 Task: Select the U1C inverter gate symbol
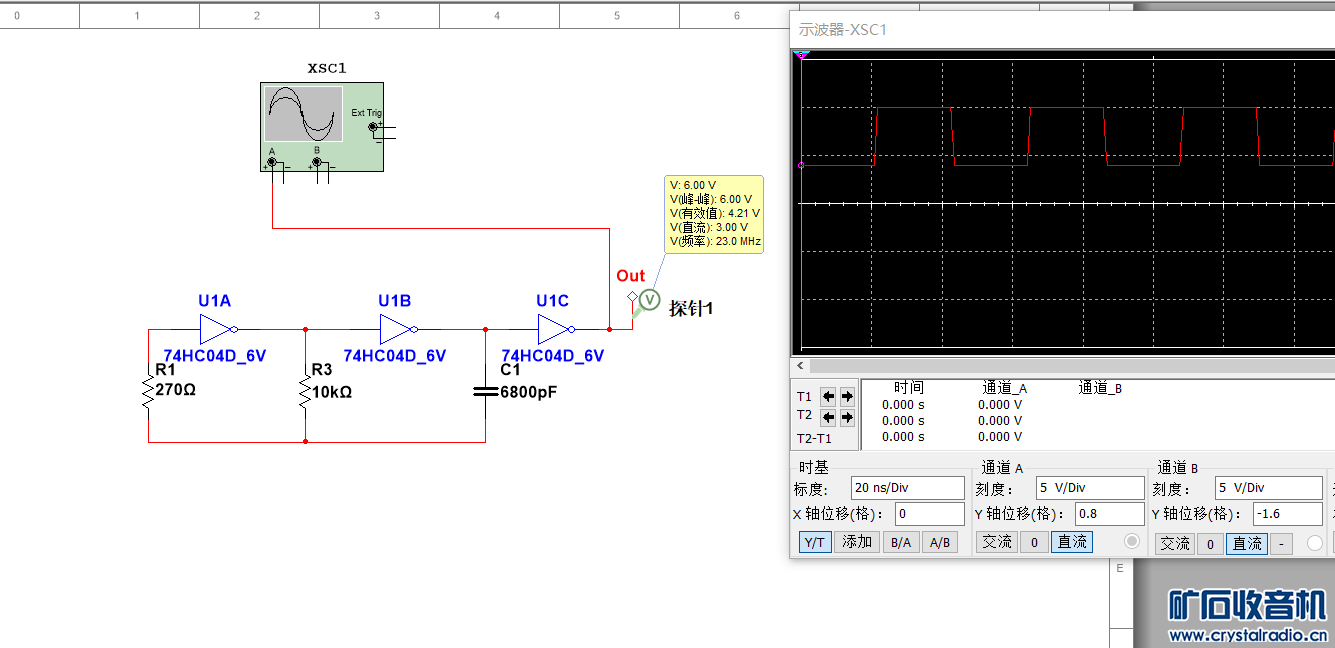coord(554,329)
